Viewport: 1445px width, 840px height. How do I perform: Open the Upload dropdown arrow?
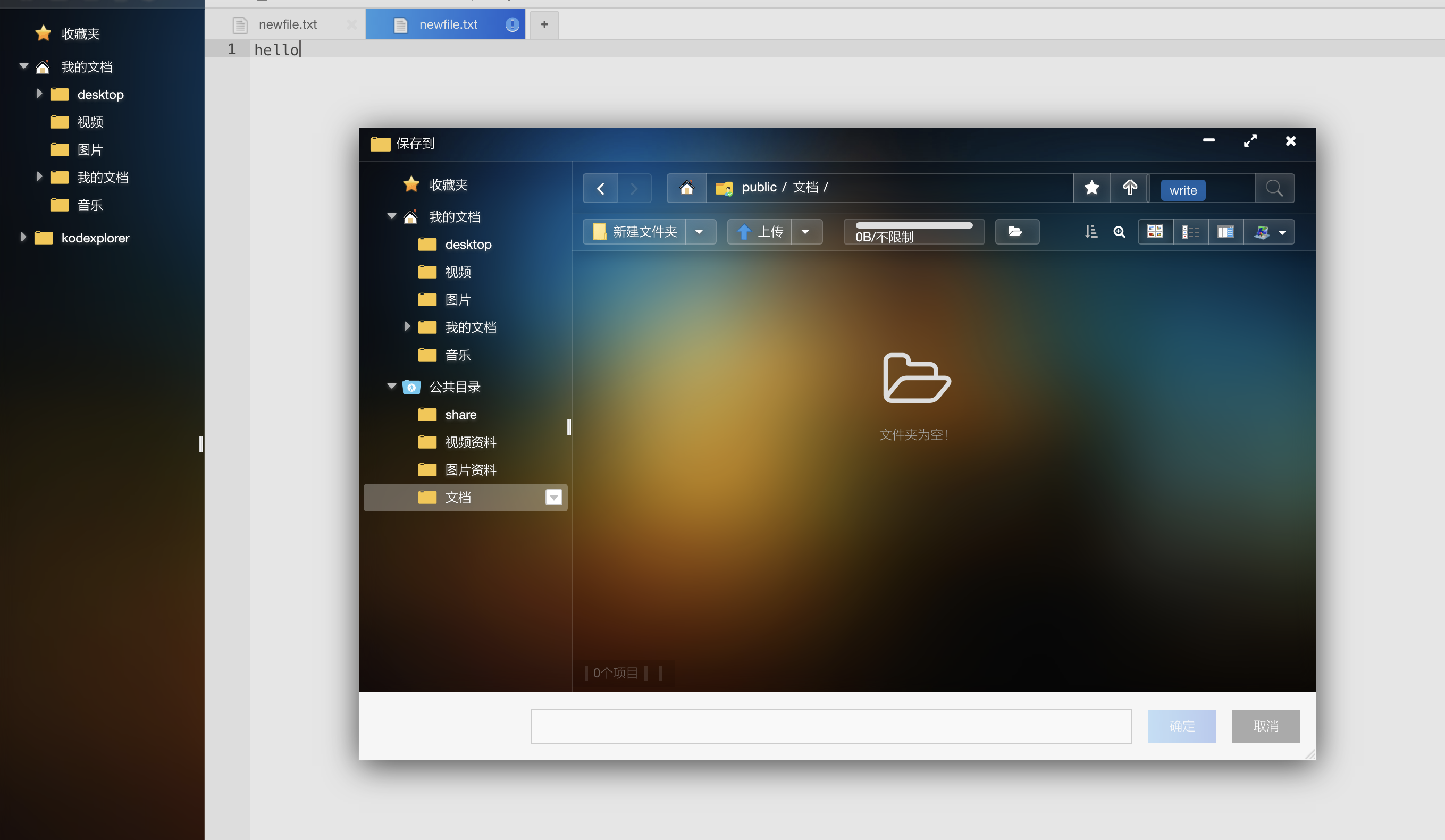coord(805,232)
